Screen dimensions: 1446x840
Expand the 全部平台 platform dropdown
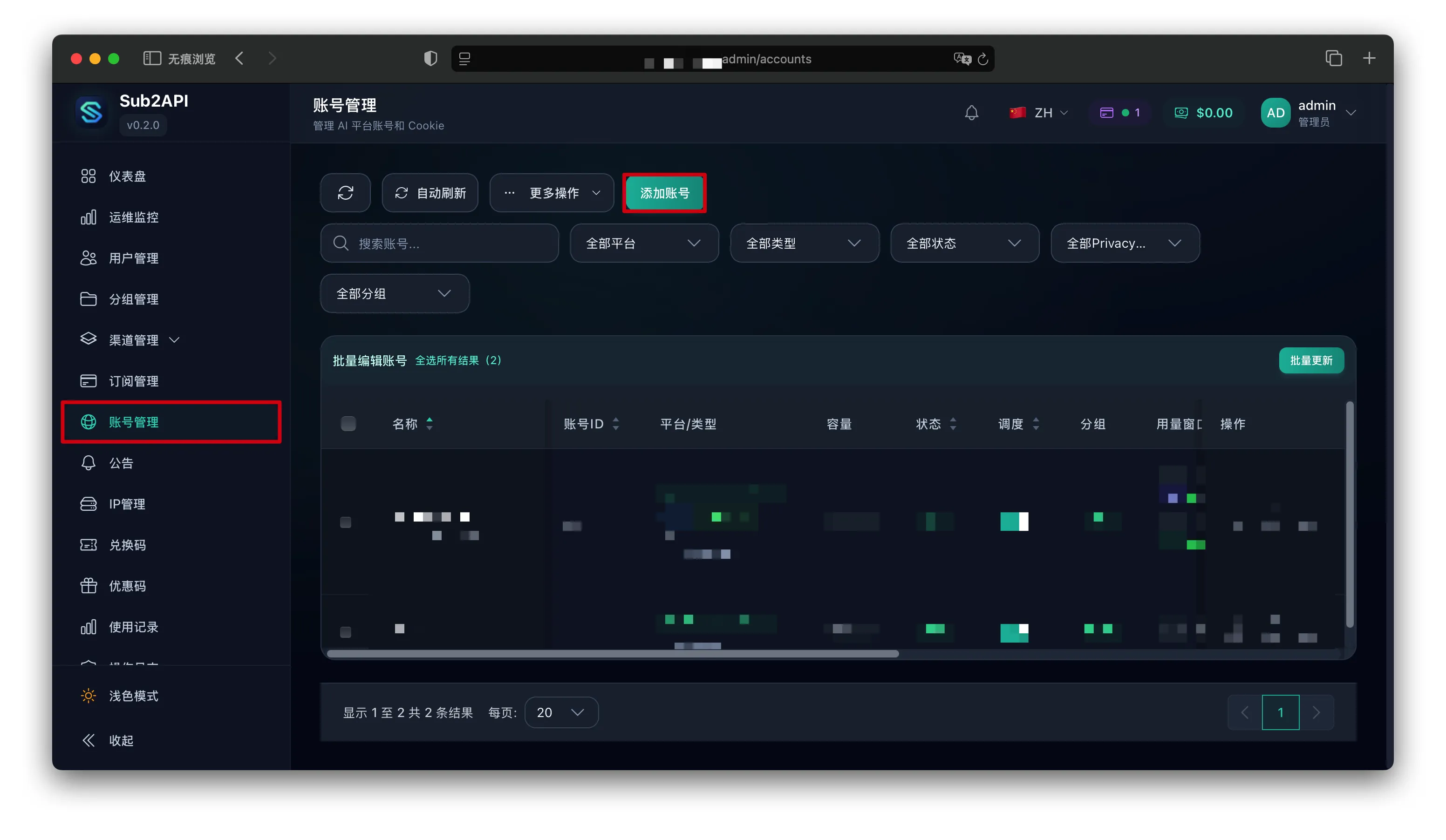pyautogui.click(x=644, y=243)
